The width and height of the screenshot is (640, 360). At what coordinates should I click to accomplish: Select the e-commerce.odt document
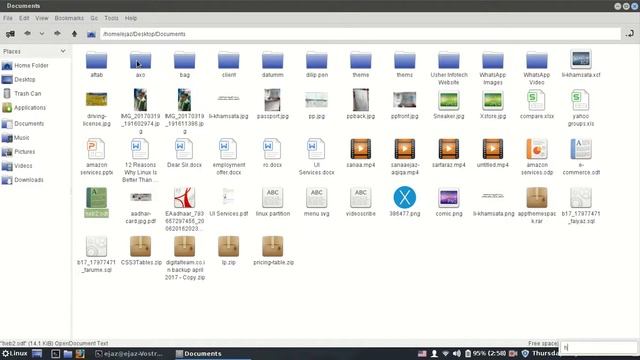[x=581, y=157]
